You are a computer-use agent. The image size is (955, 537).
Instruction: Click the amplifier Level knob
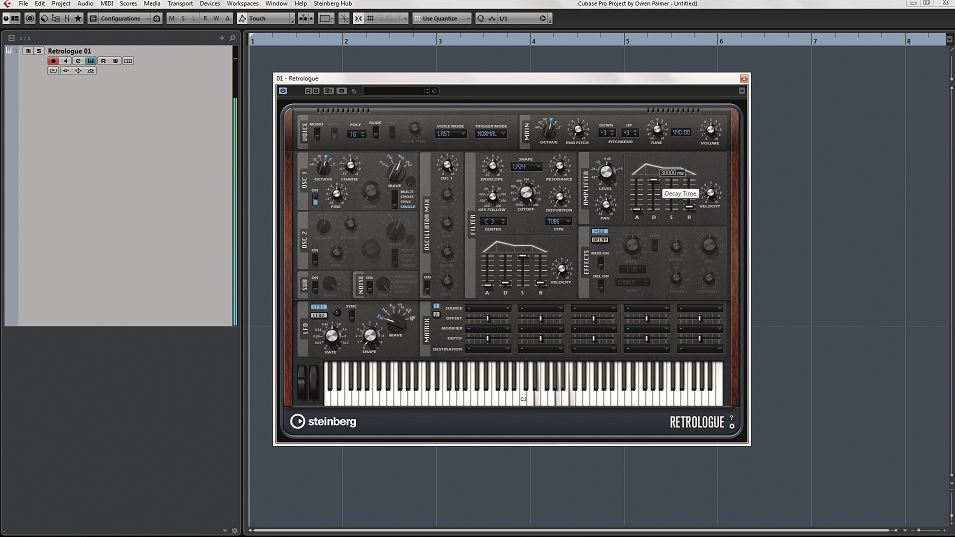(x=605, y=172)
